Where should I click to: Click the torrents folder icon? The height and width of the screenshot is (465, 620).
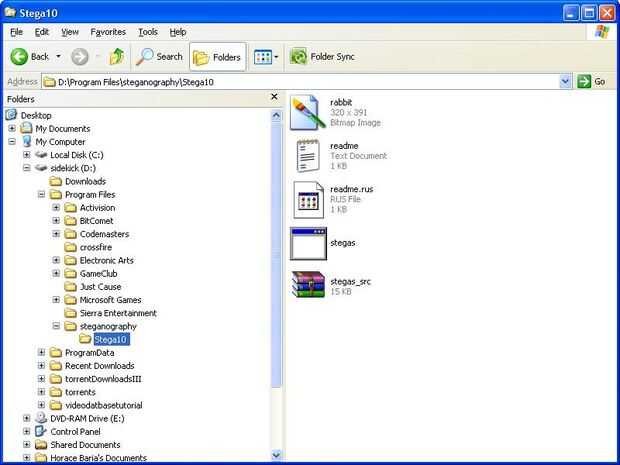pyautogui.click(x=56, y=392)
